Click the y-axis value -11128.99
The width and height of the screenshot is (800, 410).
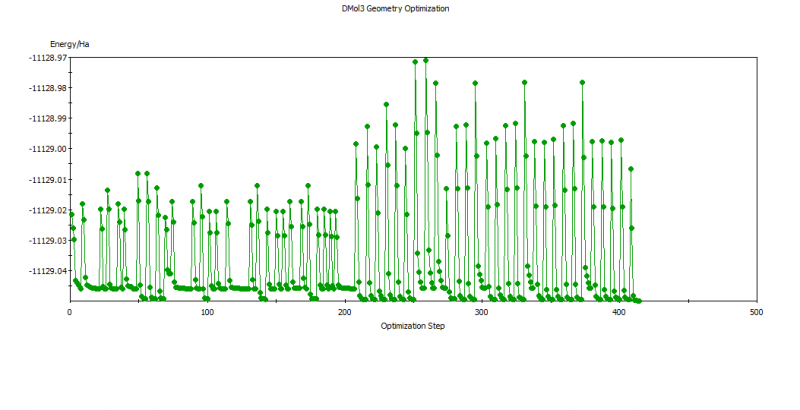pos(48,118)
